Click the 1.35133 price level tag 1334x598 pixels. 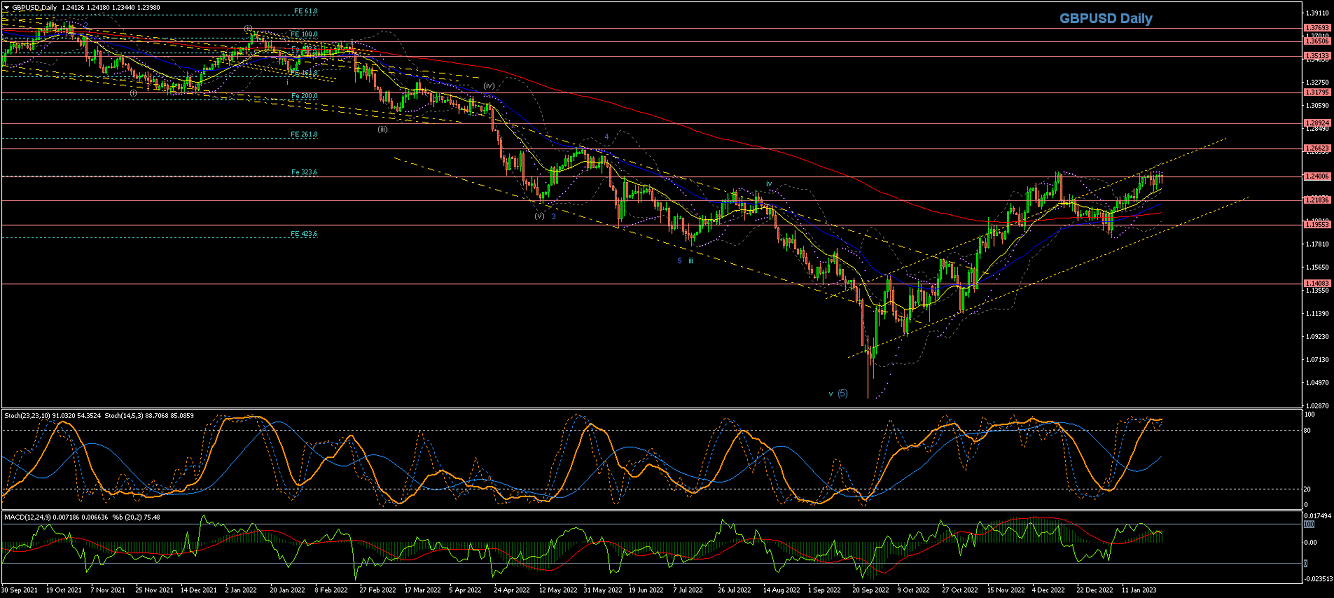1316,56
